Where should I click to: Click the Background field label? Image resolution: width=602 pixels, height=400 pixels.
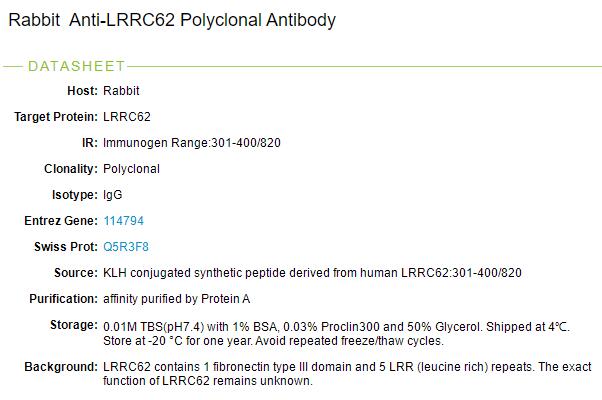coord(61,367)
